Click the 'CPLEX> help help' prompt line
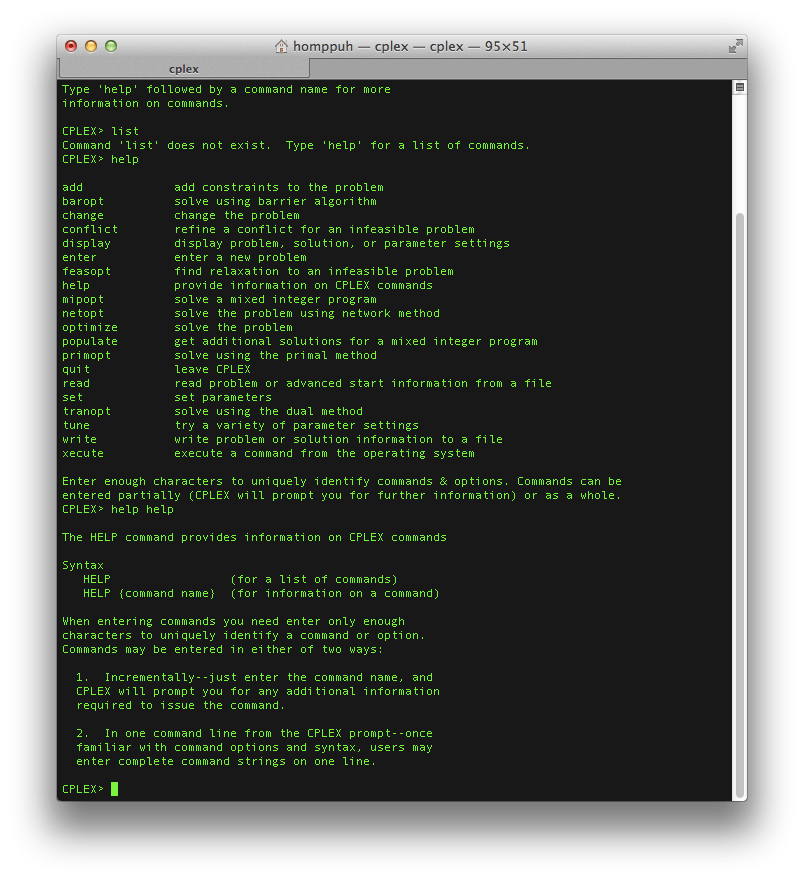The height and width of the screenshot is (880, 804). [x=118, y=510]
